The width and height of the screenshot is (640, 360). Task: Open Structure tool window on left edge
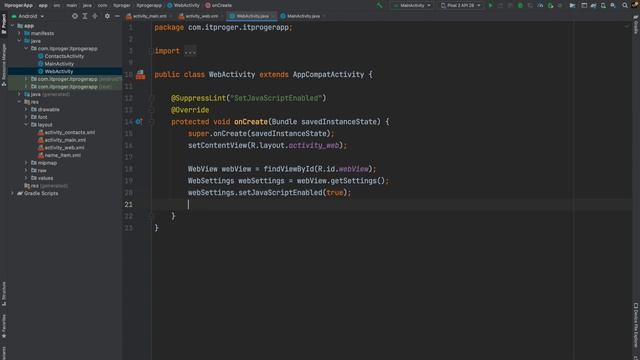pyautogui.click(x=4, y=293)
